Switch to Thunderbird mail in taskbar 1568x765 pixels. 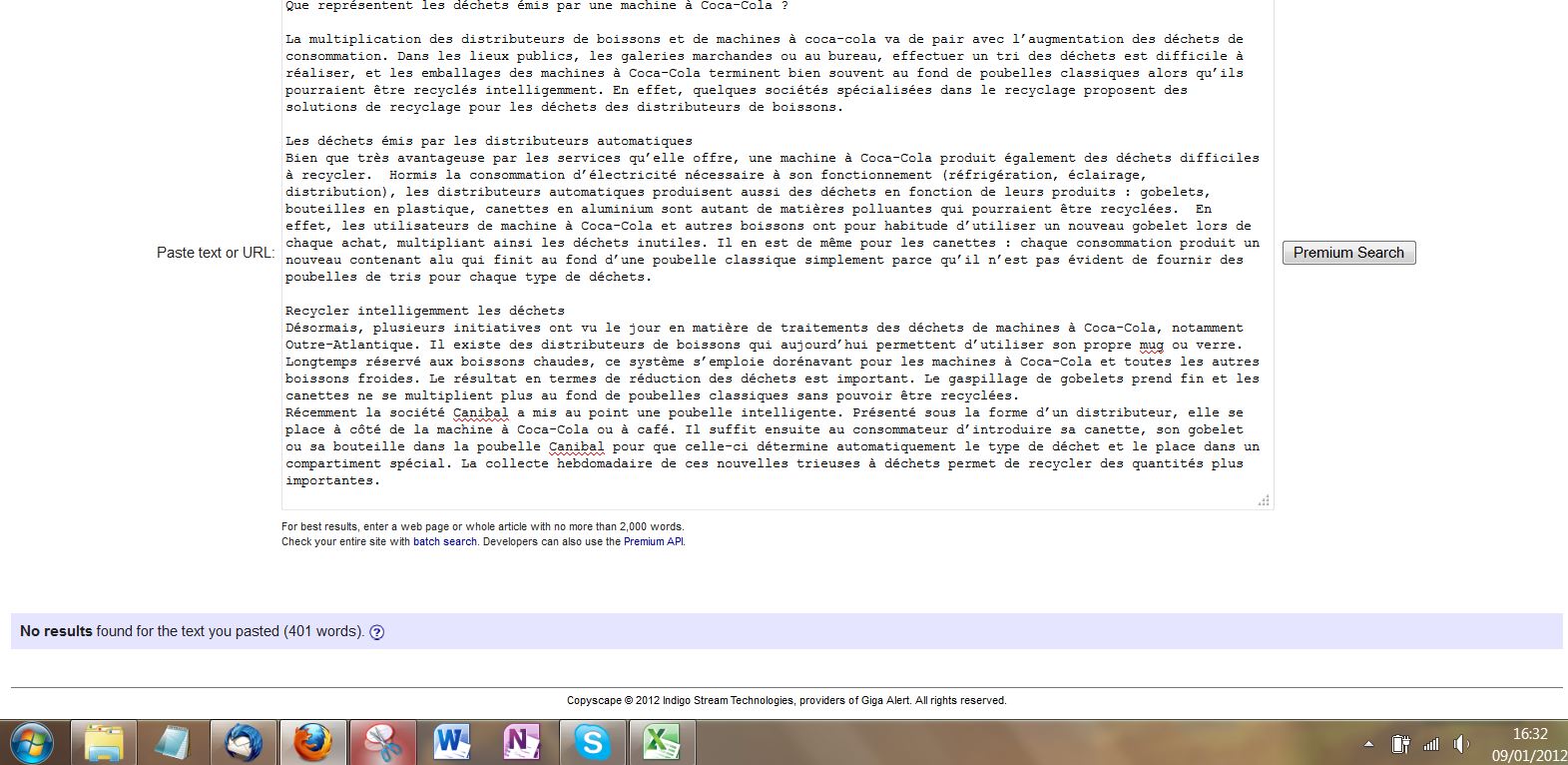click(x=243, y=743)
